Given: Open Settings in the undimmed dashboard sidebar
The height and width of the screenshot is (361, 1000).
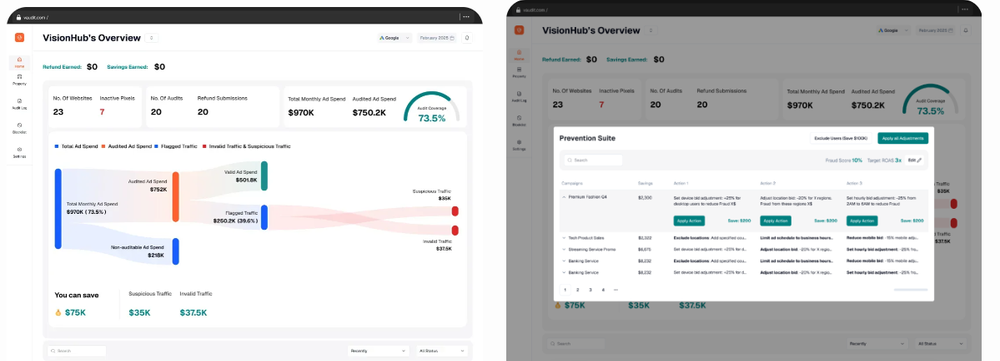Looking at the screenshot, I should (x=19, y=152).
